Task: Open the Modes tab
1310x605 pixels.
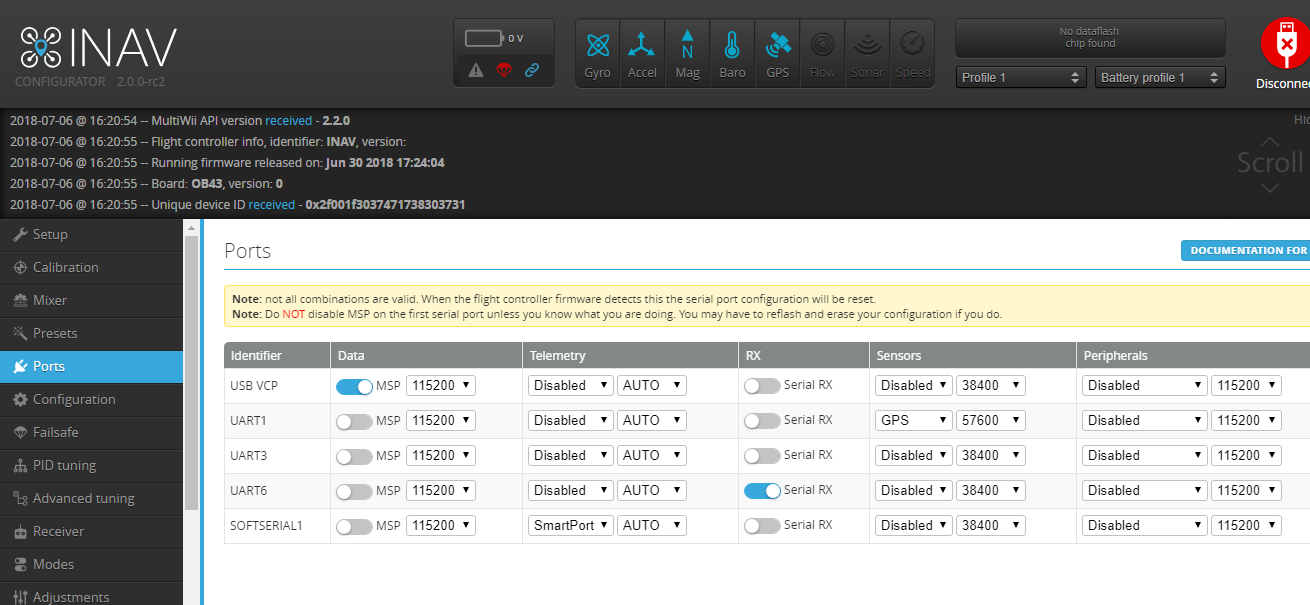Action: pos(92,564)
